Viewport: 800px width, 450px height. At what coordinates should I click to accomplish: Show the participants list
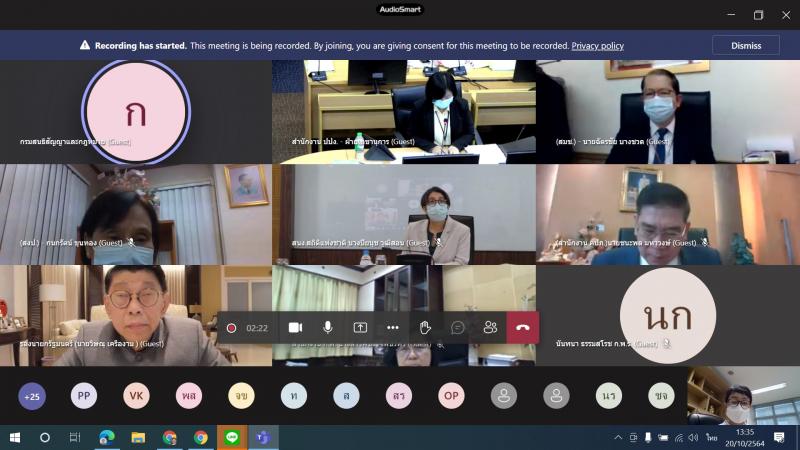pyautogui.click(x=490, y=328)
